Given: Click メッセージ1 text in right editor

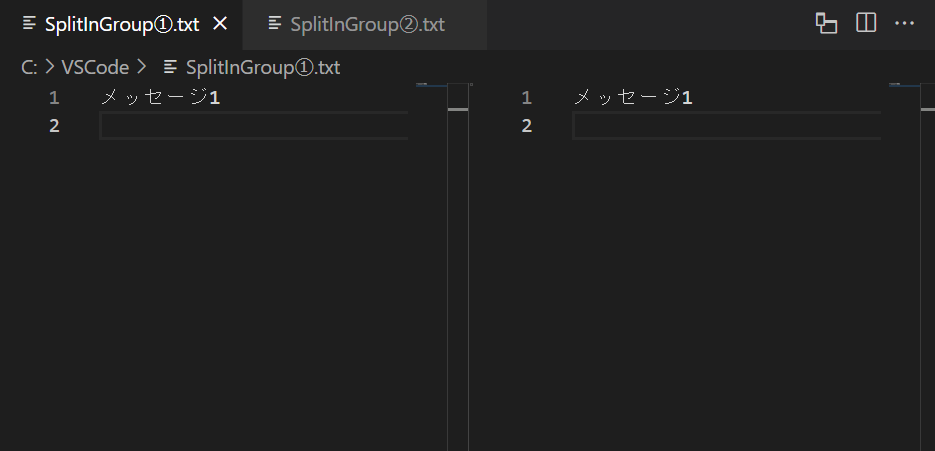Looking at the screenshot, I should pyautogui.click(x=633, y=97).
